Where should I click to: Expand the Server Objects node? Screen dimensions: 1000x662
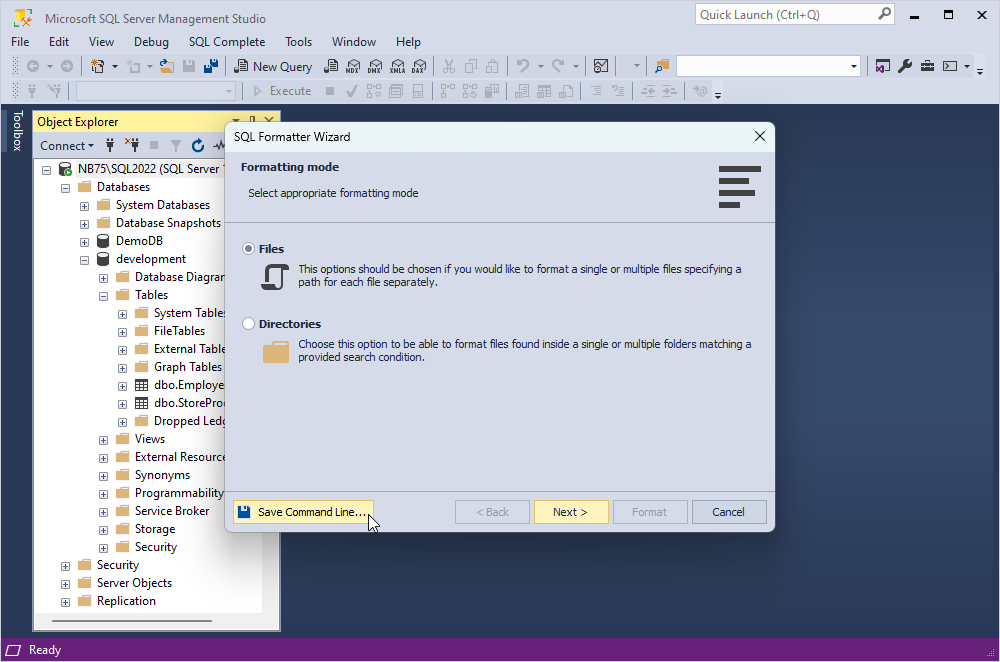pos(65,584)
